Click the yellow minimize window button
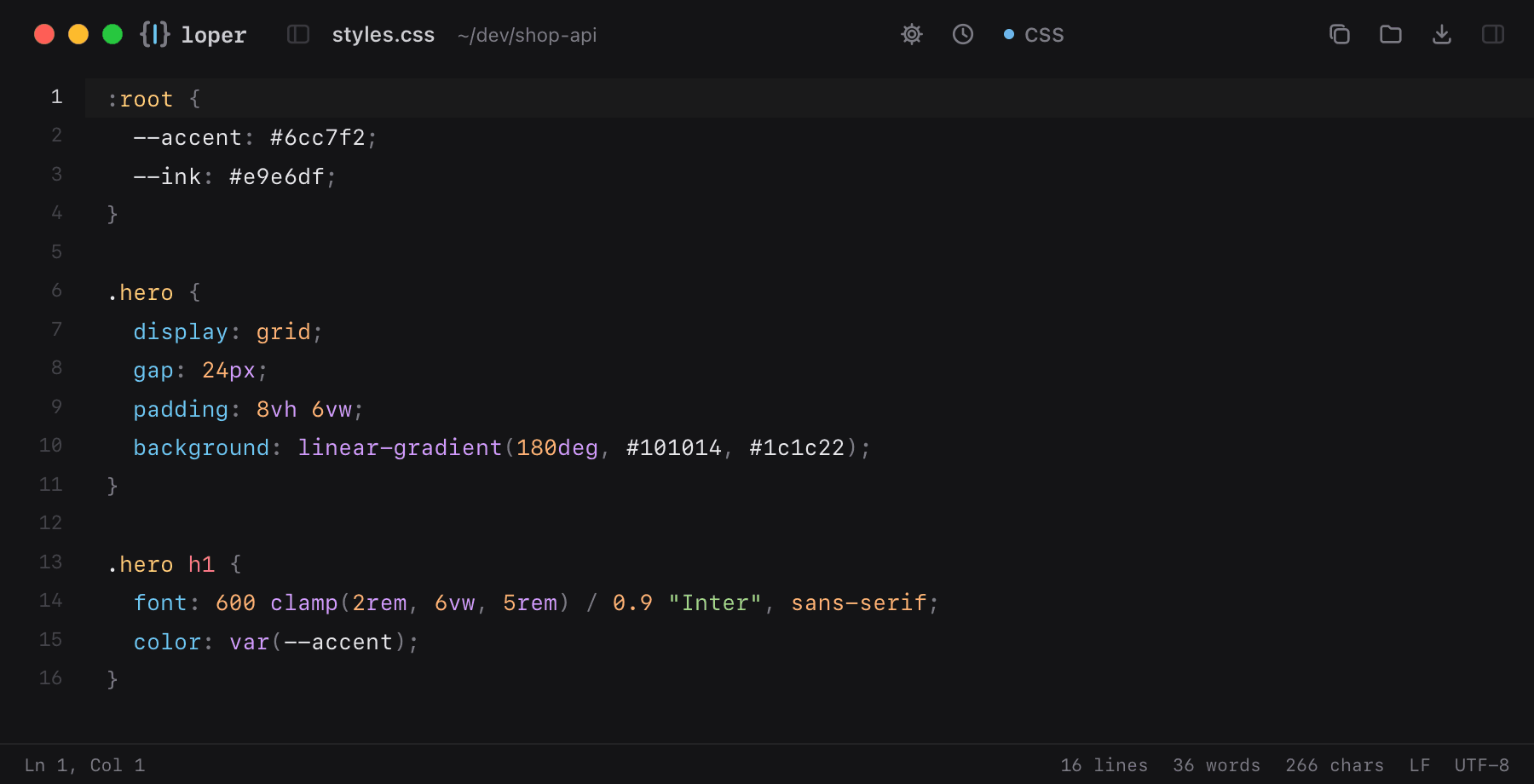The height and width of the screenshot is (784, 1534). (78, 34)
